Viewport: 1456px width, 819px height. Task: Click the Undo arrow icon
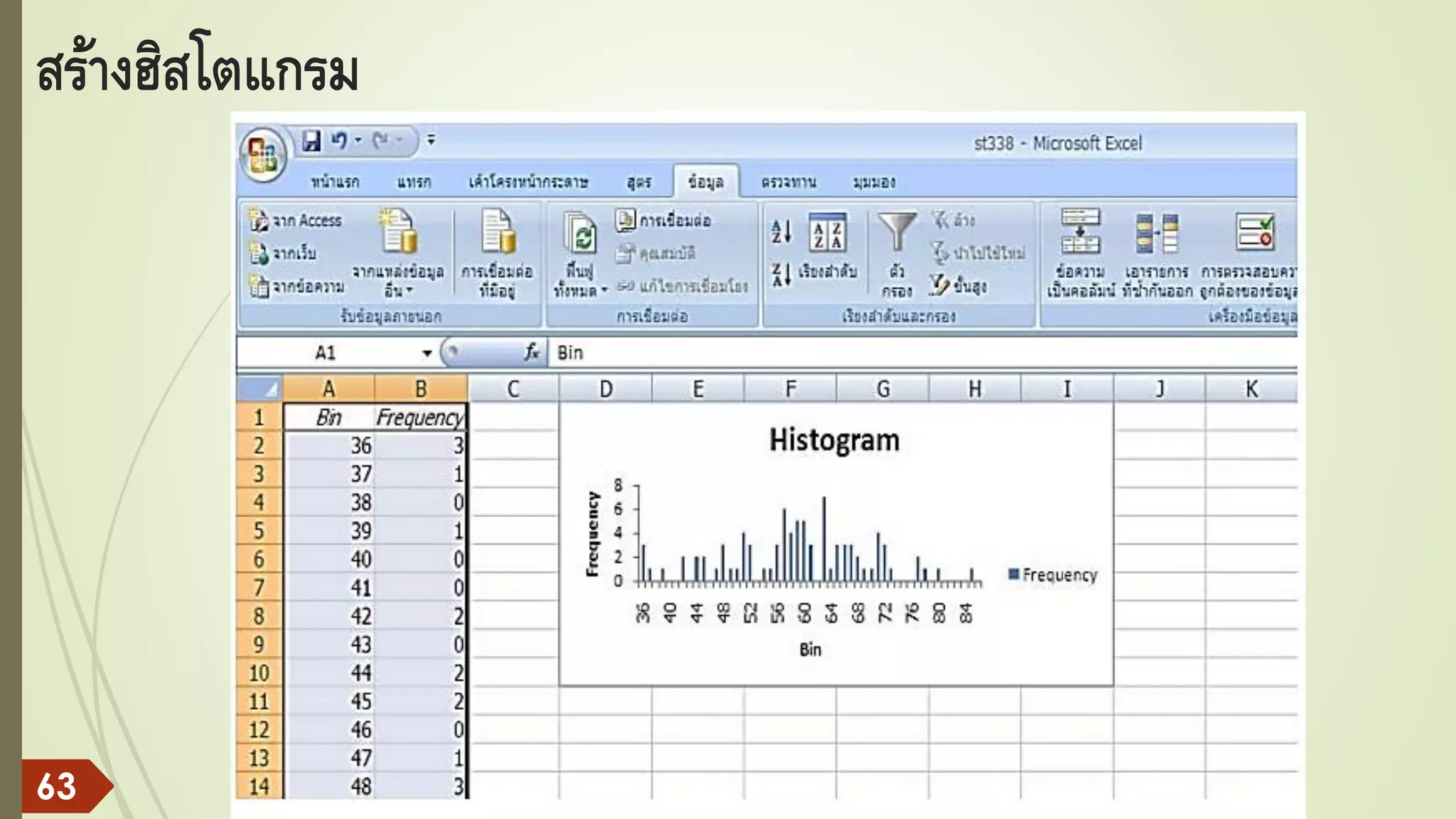coord(339,140)
